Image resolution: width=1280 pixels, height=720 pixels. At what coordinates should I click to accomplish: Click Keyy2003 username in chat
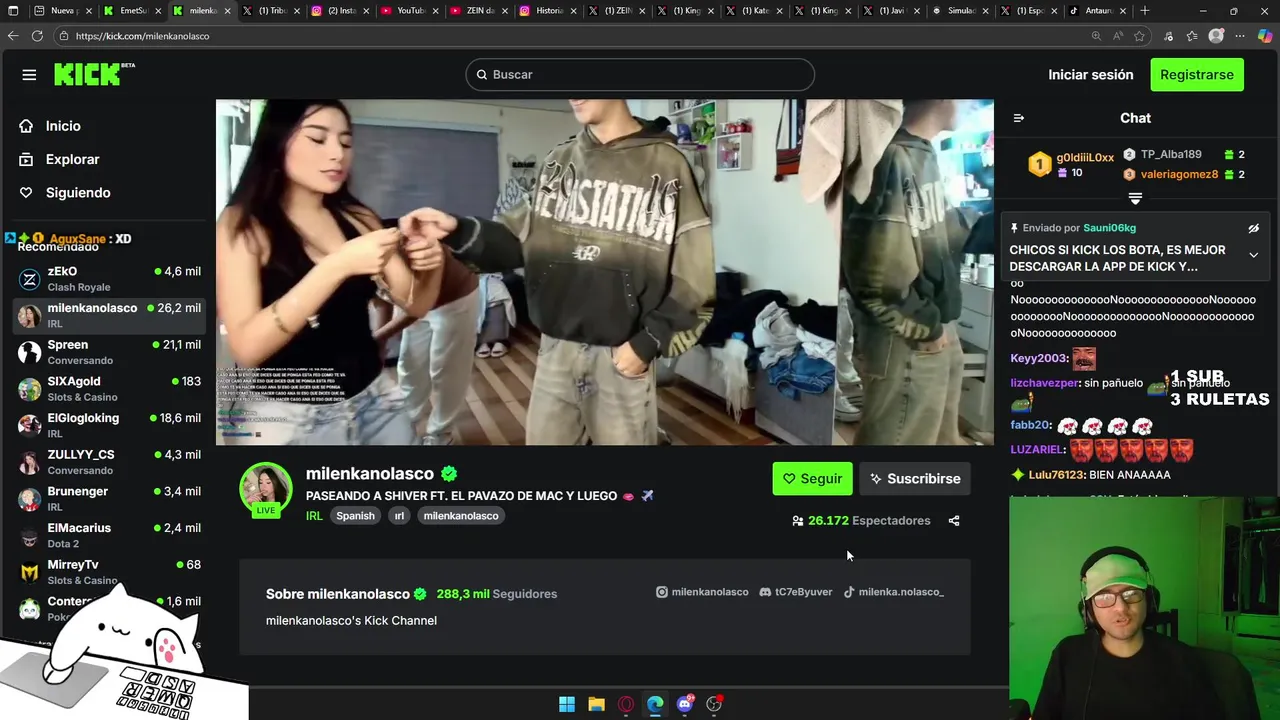(x=1039, y=358)
